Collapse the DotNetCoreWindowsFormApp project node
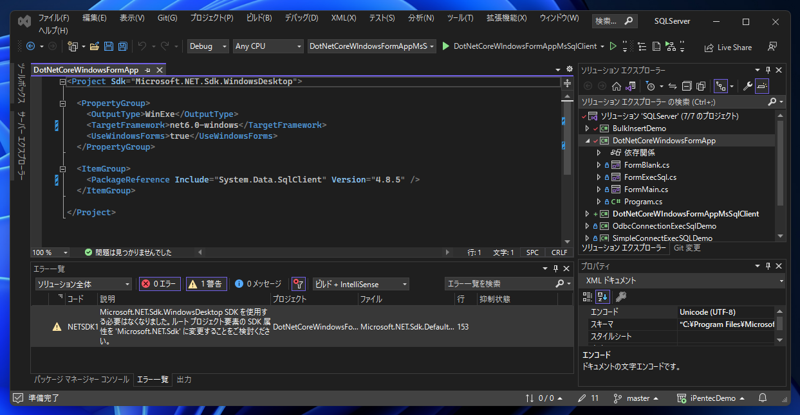This screenshot has width=800, height=415. [587, 141]
